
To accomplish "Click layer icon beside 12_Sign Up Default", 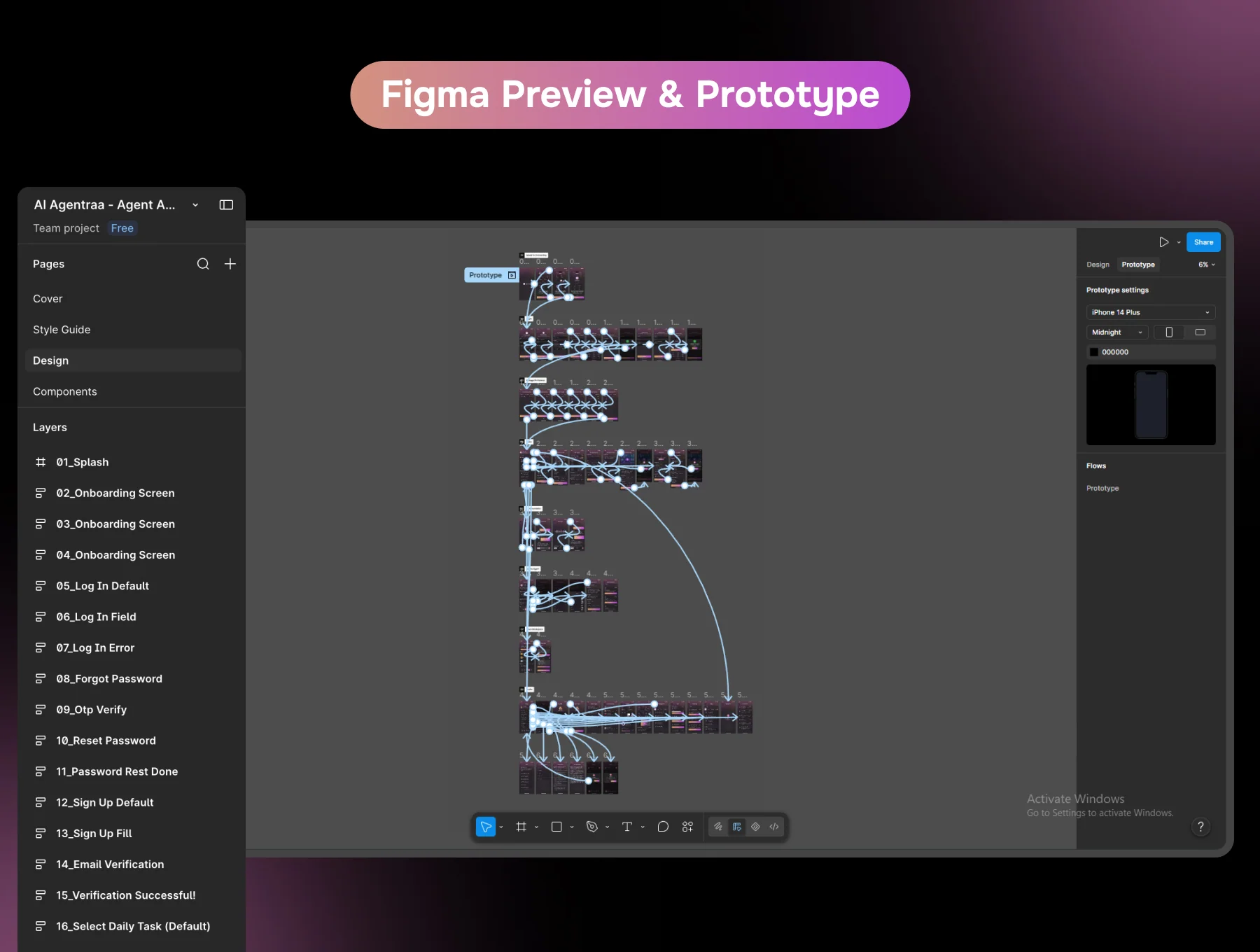I will click(x=41, y=802).
